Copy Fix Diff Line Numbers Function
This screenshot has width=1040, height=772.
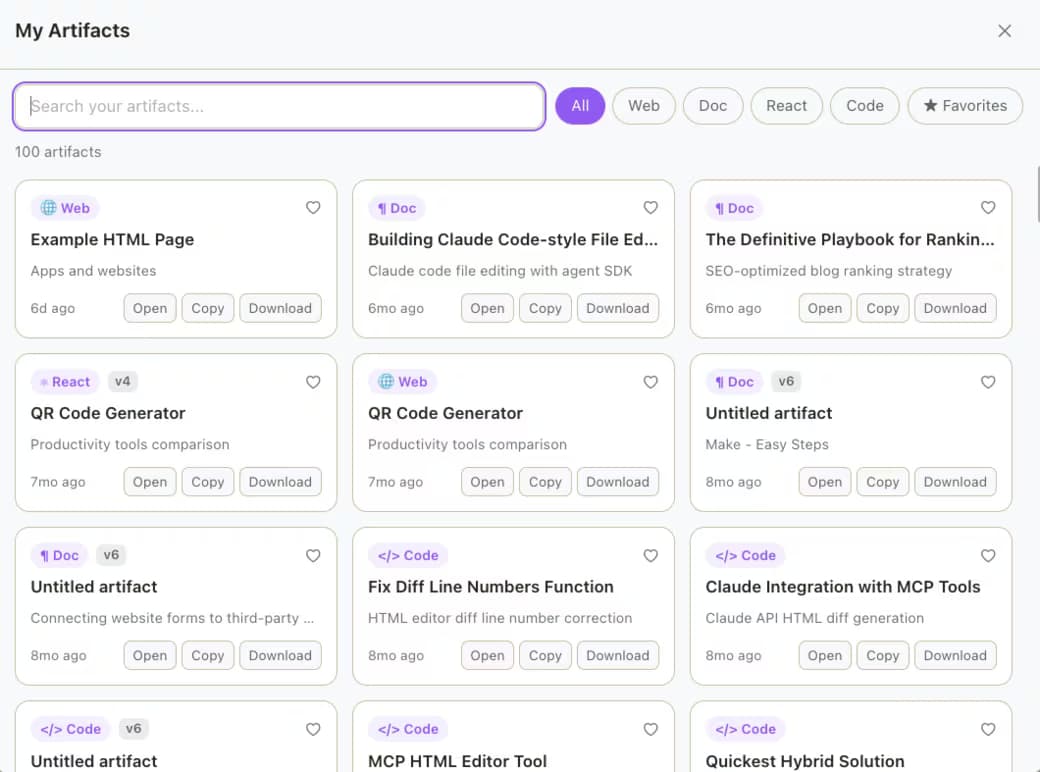[545, 656]
